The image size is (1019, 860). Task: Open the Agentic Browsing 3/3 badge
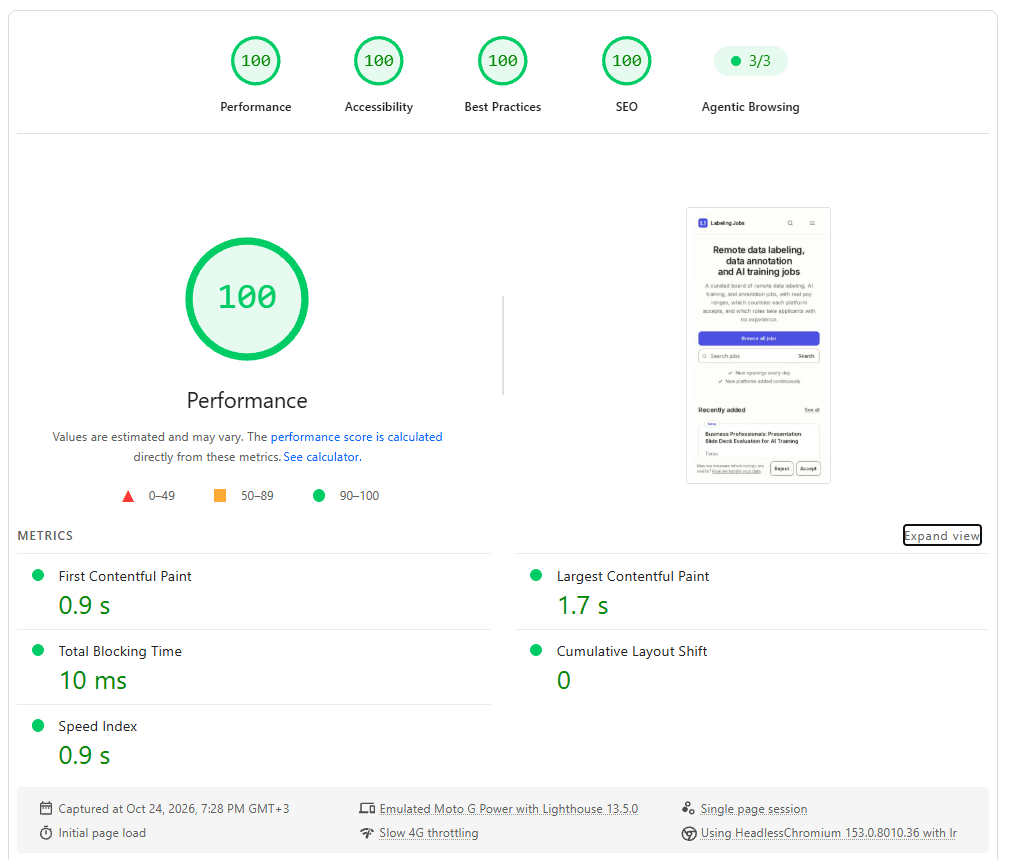pos(751,61)
